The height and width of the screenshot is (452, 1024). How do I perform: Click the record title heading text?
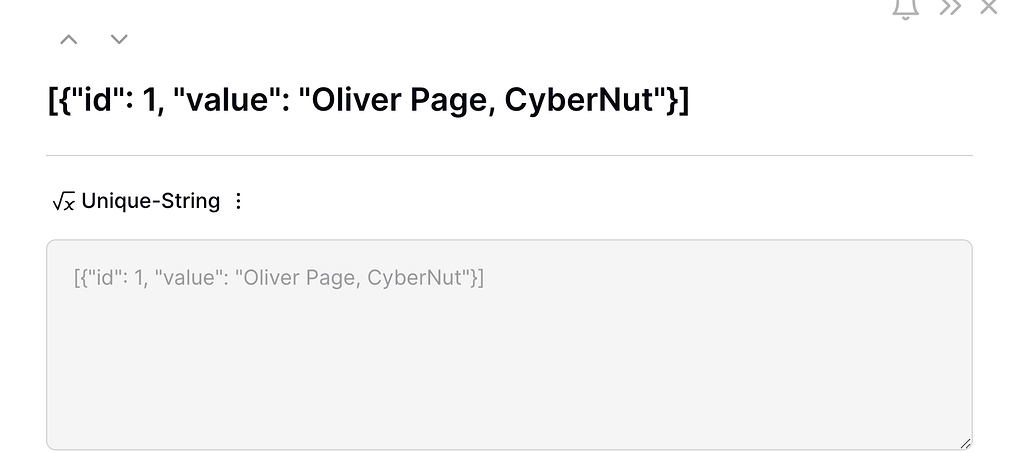click(x=368, y=101)
